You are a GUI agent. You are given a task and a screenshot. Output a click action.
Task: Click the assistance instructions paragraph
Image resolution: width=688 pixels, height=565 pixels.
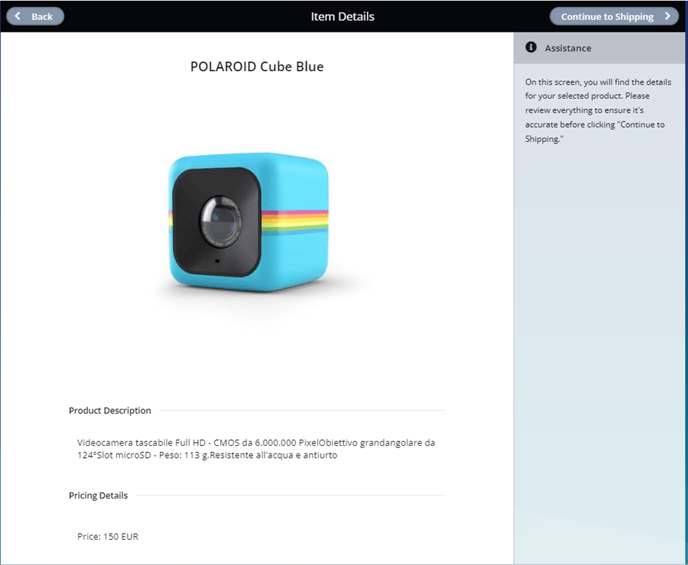[x=598, y=110]
